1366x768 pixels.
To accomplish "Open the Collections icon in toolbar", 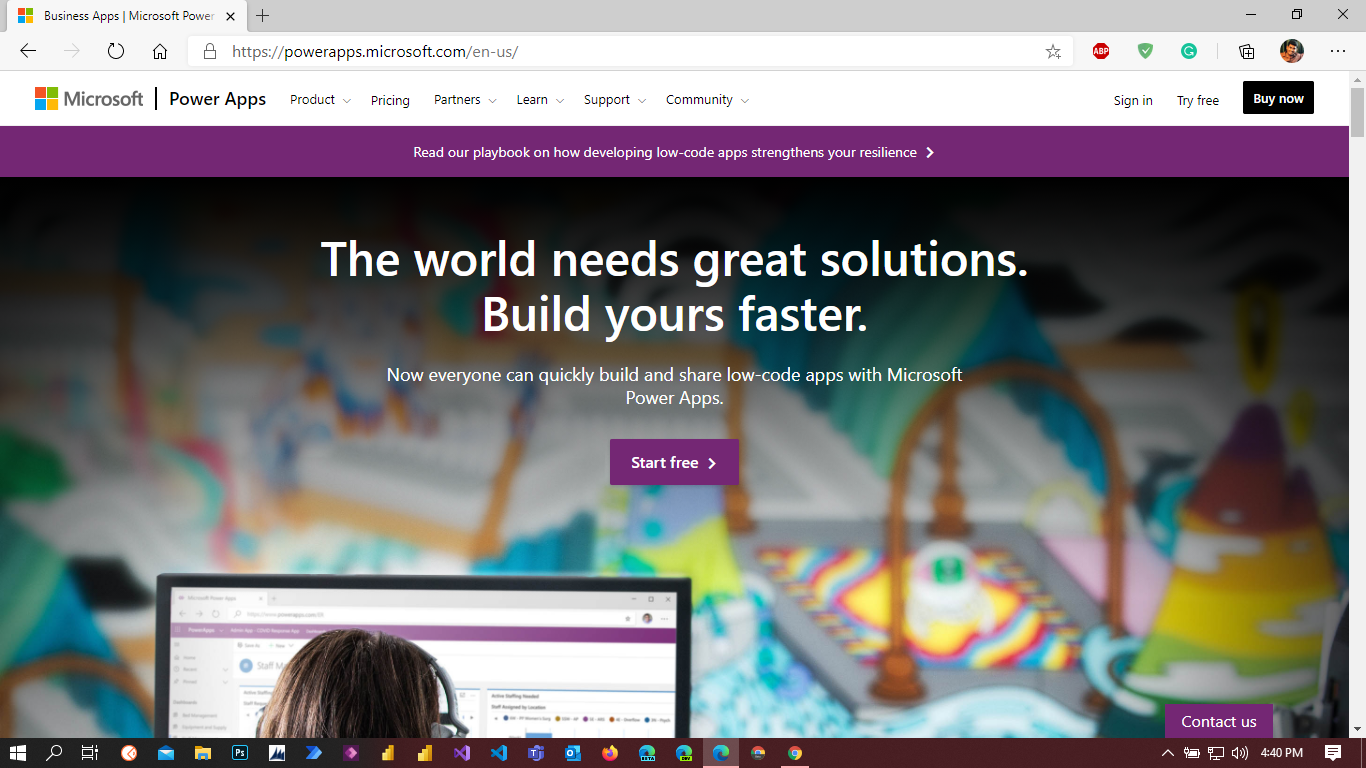I will 1246,51.
